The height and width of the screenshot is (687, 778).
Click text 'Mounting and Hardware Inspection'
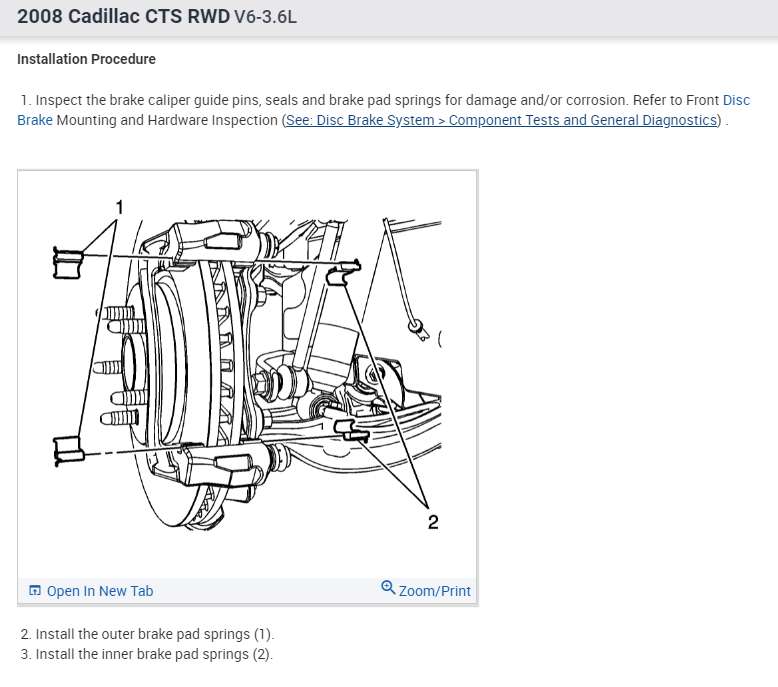[167, 120]
